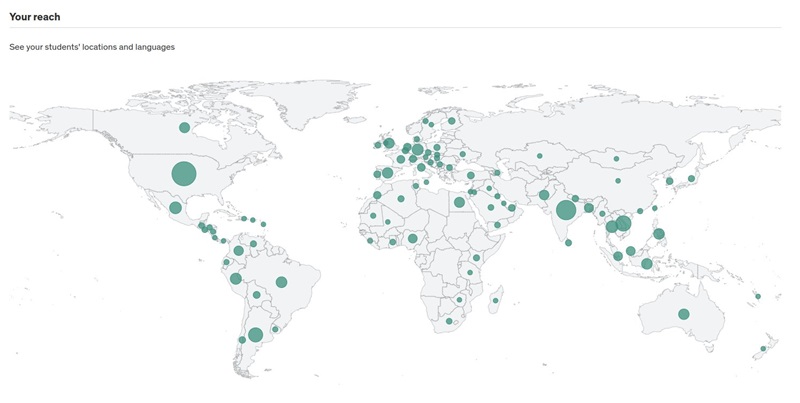
Task: Click the South Africa bubble
Action: tap(450, 321)
